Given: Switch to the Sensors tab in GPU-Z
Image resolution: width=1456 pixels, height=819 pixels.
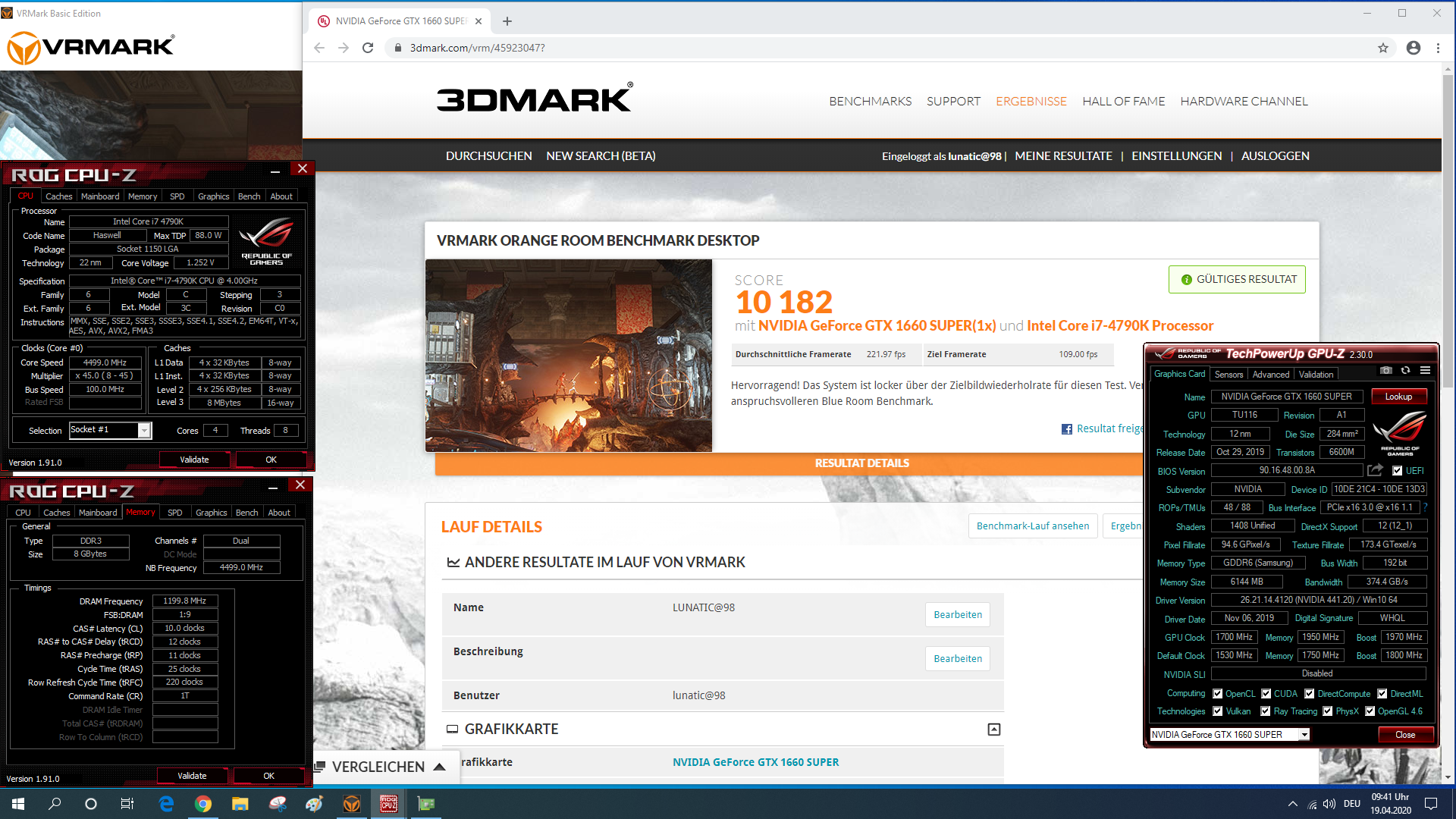Looking at the screenshot, I should 1228,374.
